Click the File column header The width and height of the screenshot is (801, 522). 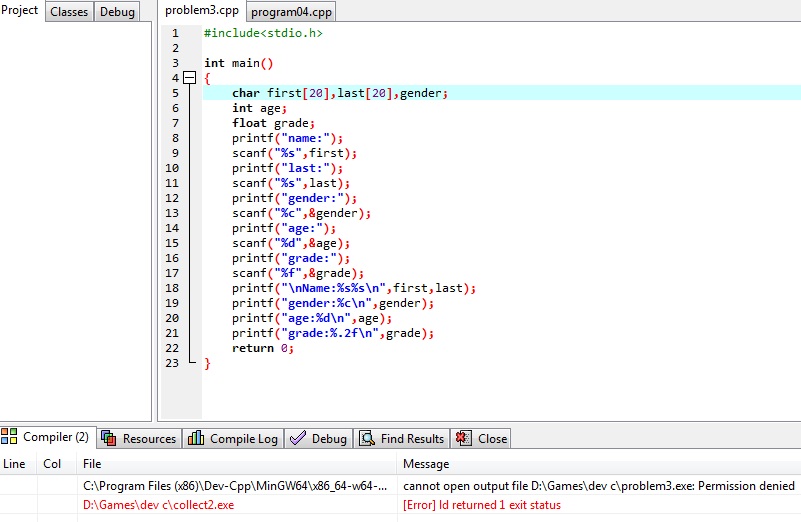pos(237,464)
